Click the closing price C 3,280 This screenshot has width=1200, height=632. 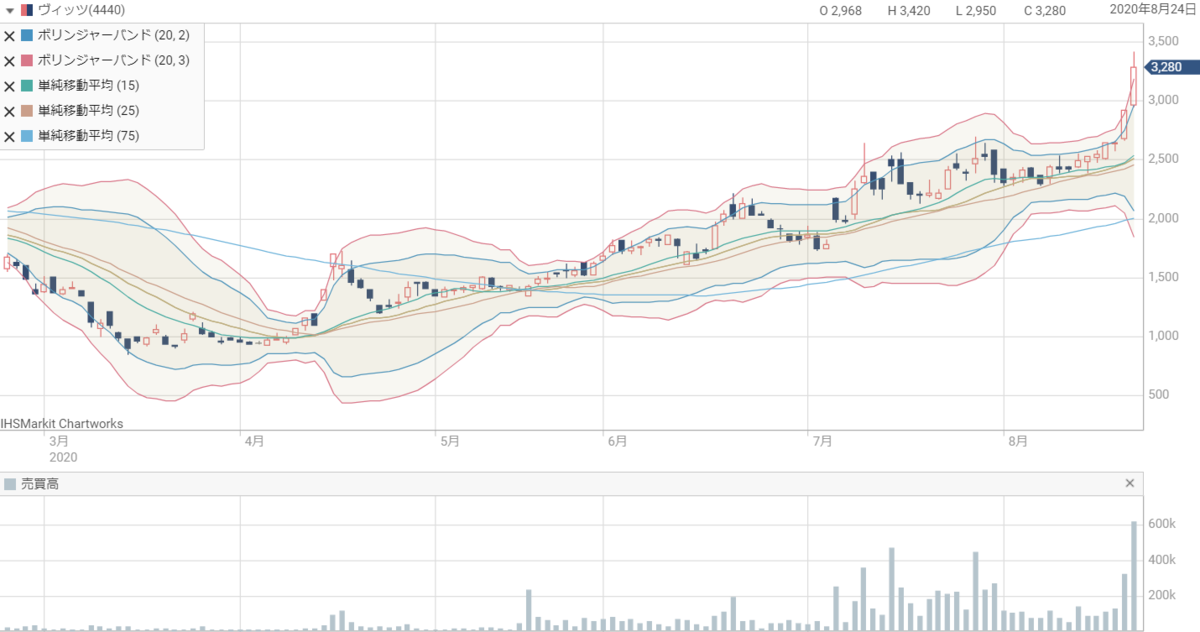[x=1045, y=11]
